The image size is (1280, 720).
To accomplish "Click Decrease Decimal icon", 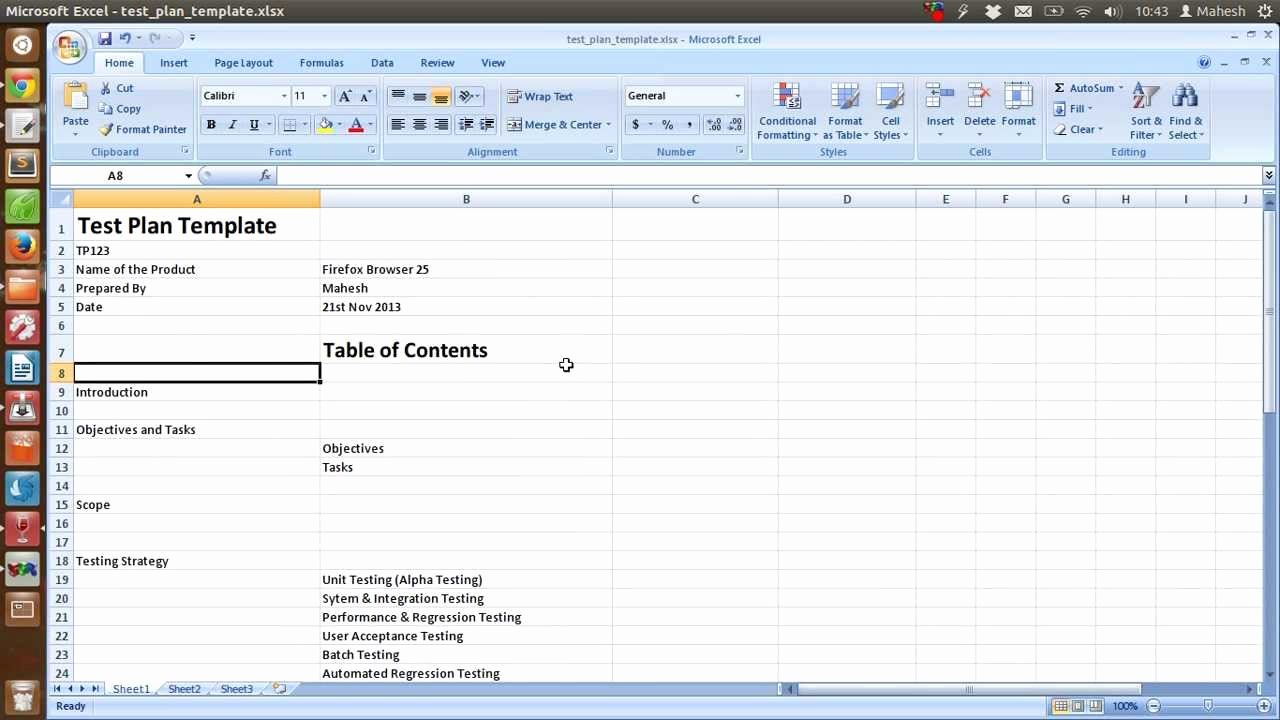I will [x=735, y=125].
